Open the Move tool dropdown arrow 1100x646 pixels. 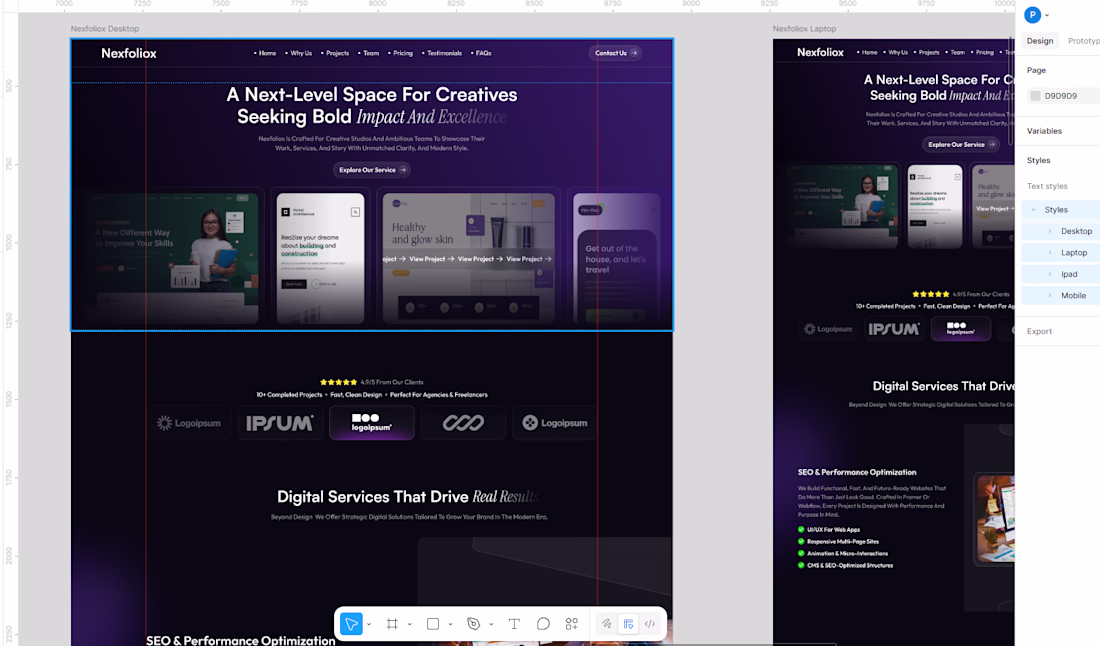(369, 625)
